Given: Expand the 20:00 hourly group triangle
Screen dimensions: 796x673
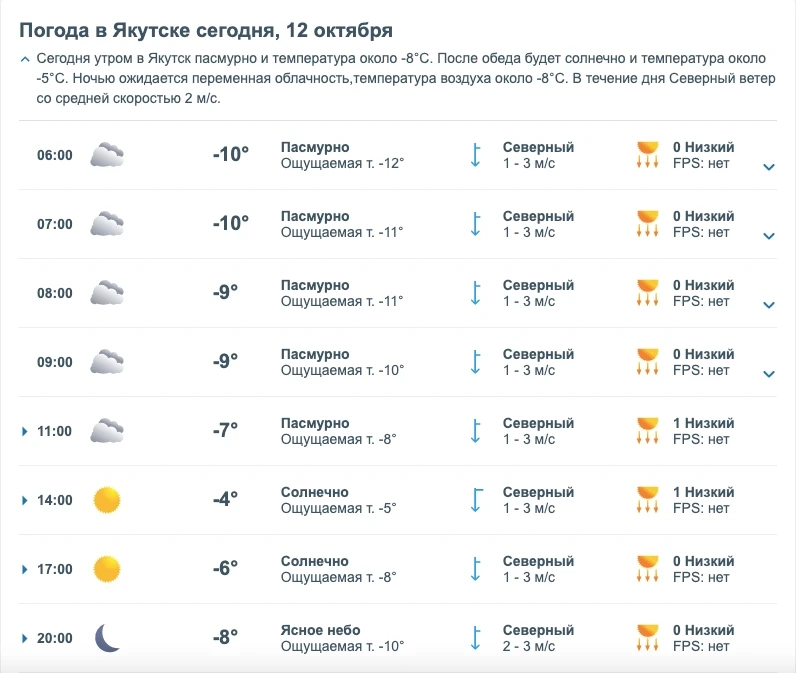Looking at the screenshot, I should click(x=24, y=638).
